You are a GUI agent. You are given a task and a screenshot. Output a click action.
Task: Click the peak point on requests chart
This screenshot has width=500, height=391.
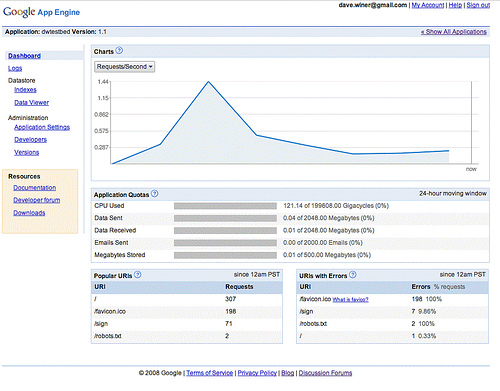(x=208, y=82)
